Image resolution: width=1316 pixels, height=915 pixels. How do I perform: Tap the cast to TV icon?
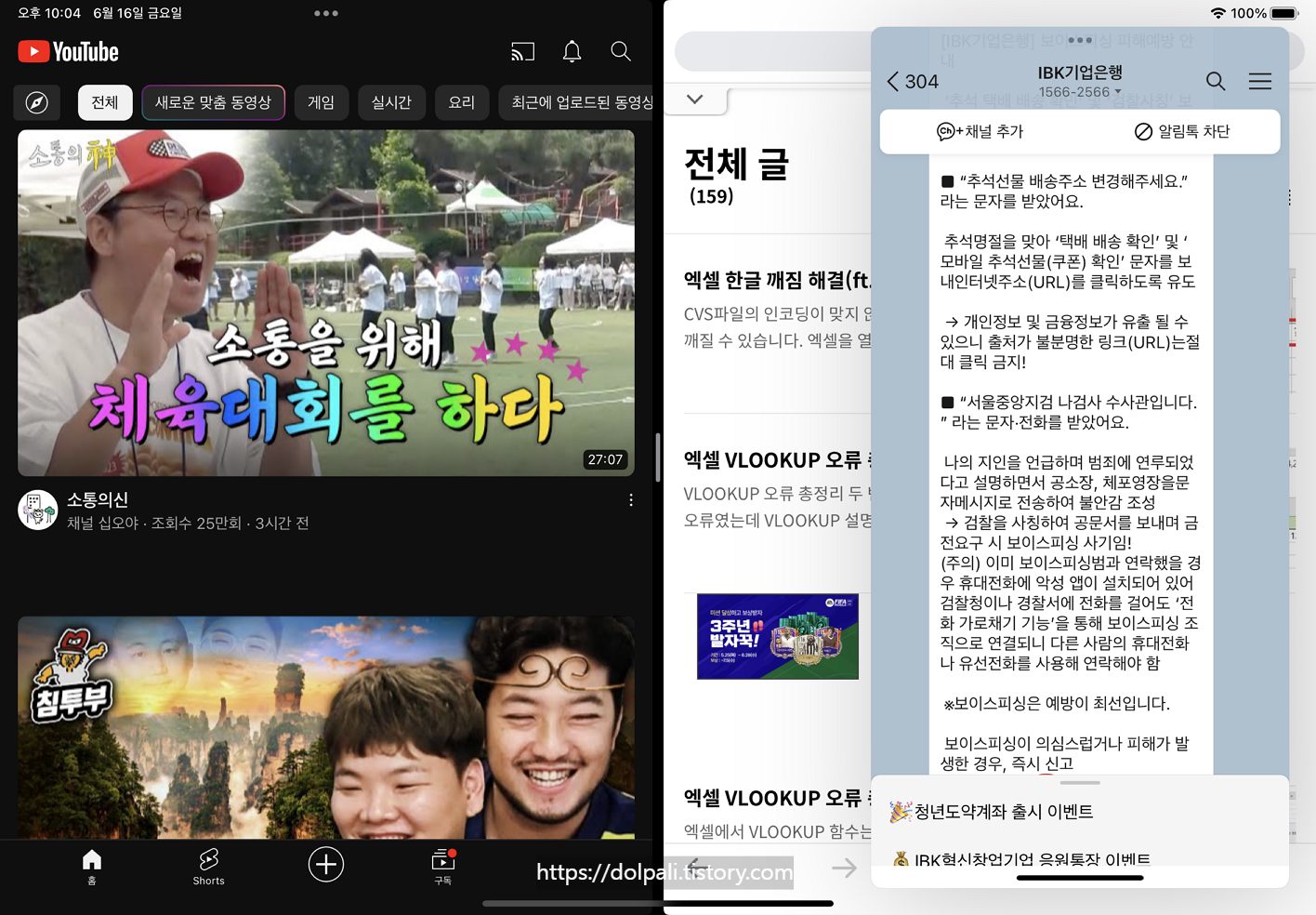pyautogui.click(x=523, y=52)
